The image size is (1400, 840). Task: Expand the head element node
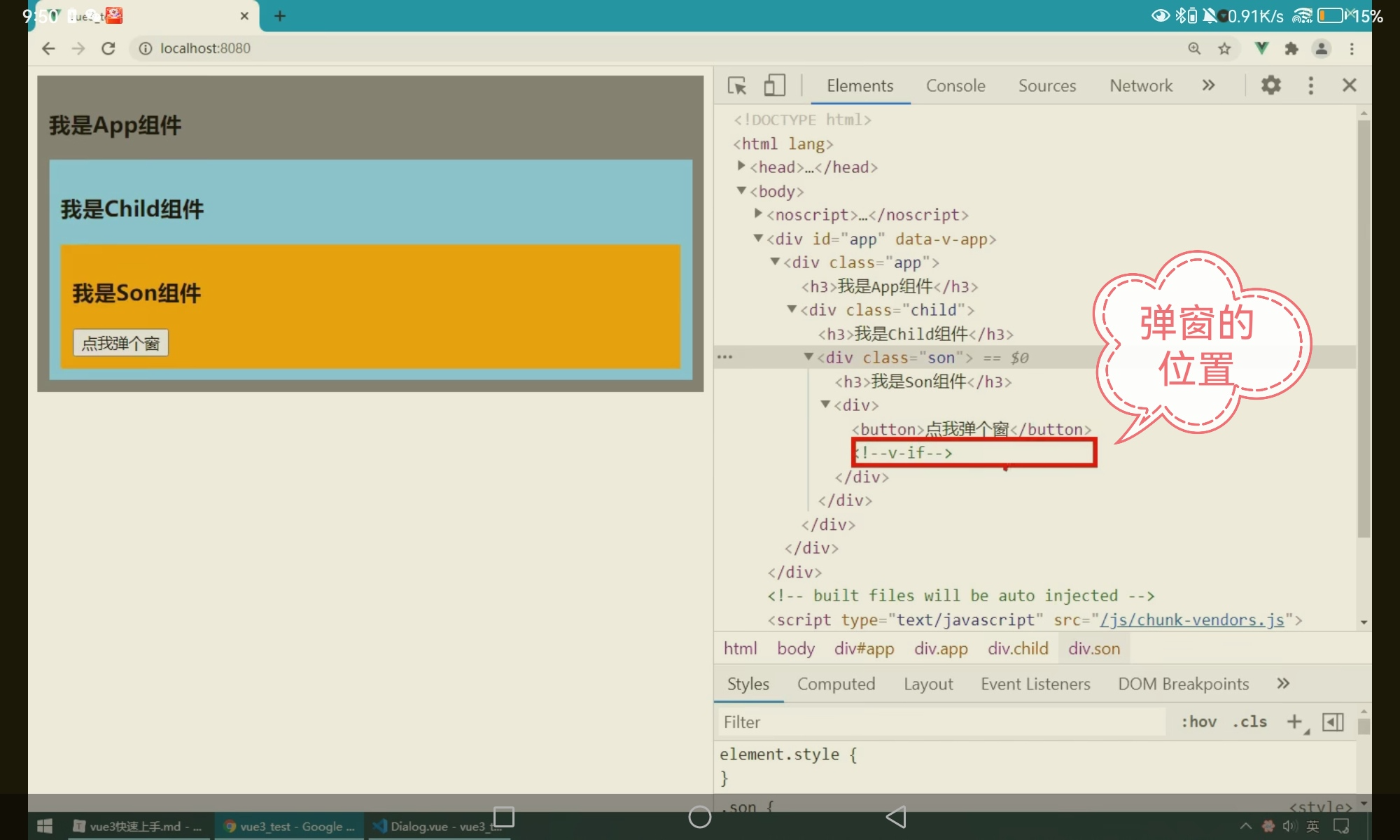pyautogui.click(x=741, y=167)
